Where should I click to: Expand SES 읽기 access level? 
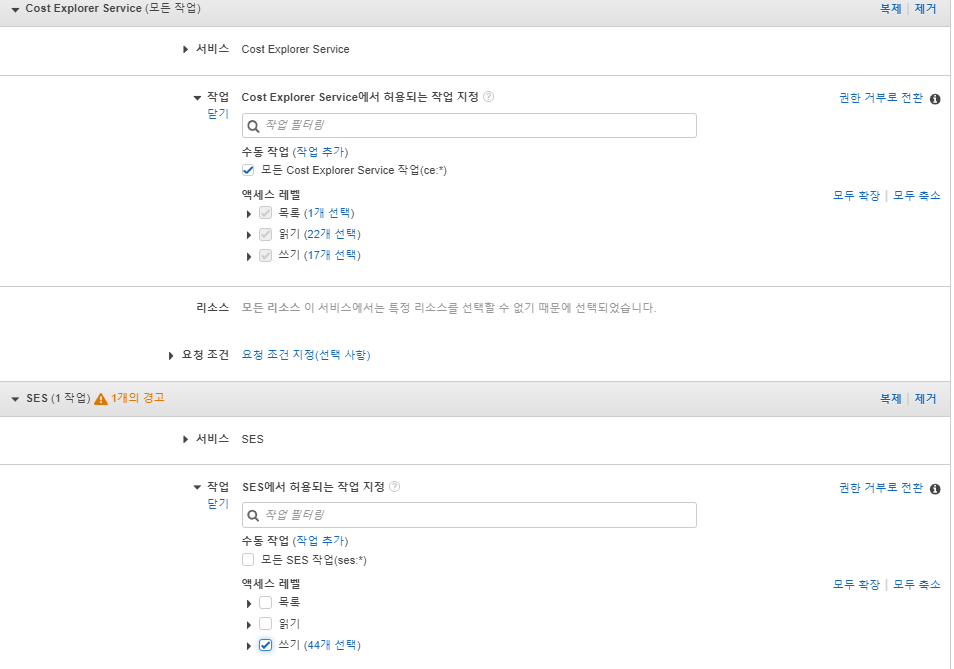click(249, 625)
